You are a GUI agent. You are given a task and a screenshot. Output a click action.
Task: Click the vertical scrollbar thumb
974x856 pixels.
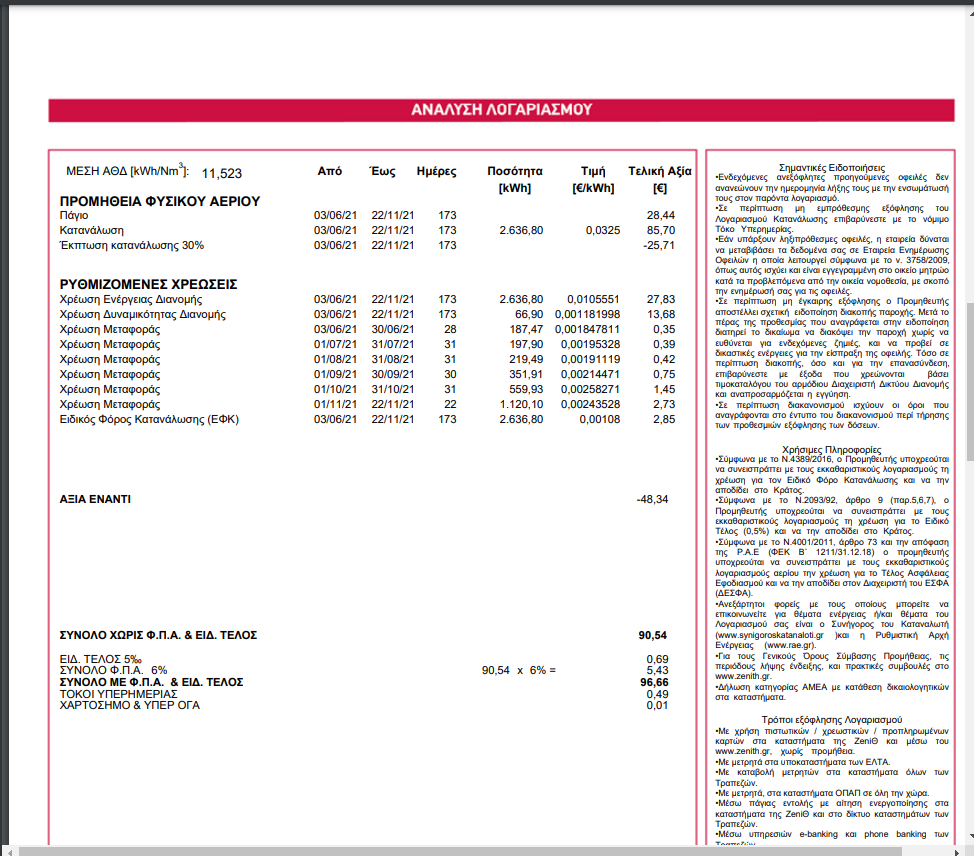point(970,381)
